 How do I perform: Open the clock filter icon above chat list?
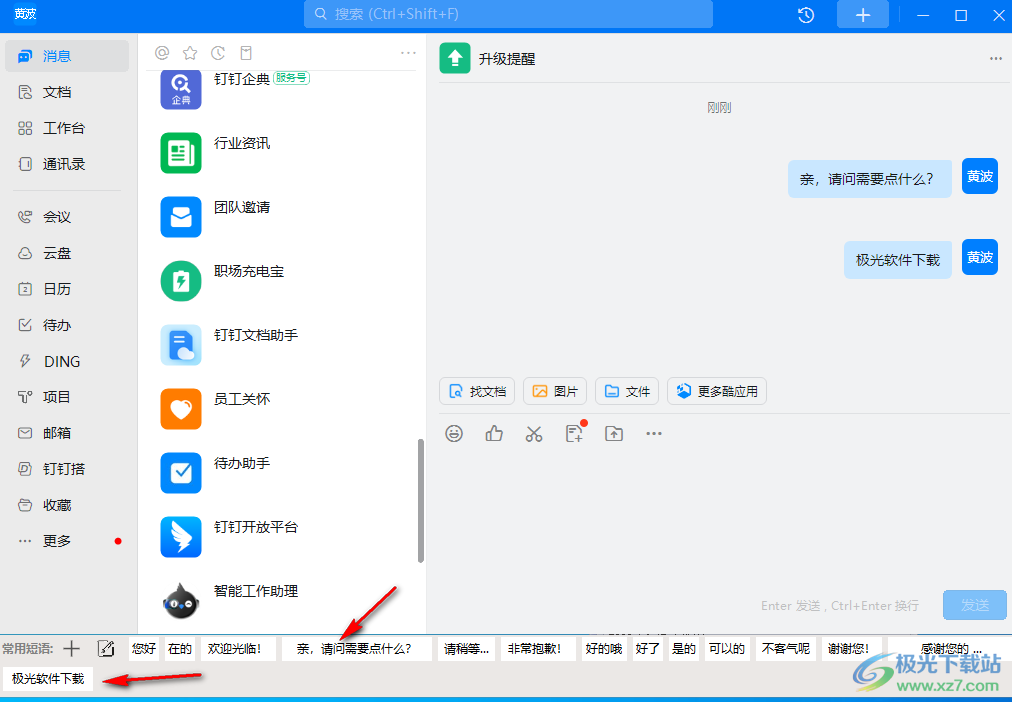click(218, 53)
